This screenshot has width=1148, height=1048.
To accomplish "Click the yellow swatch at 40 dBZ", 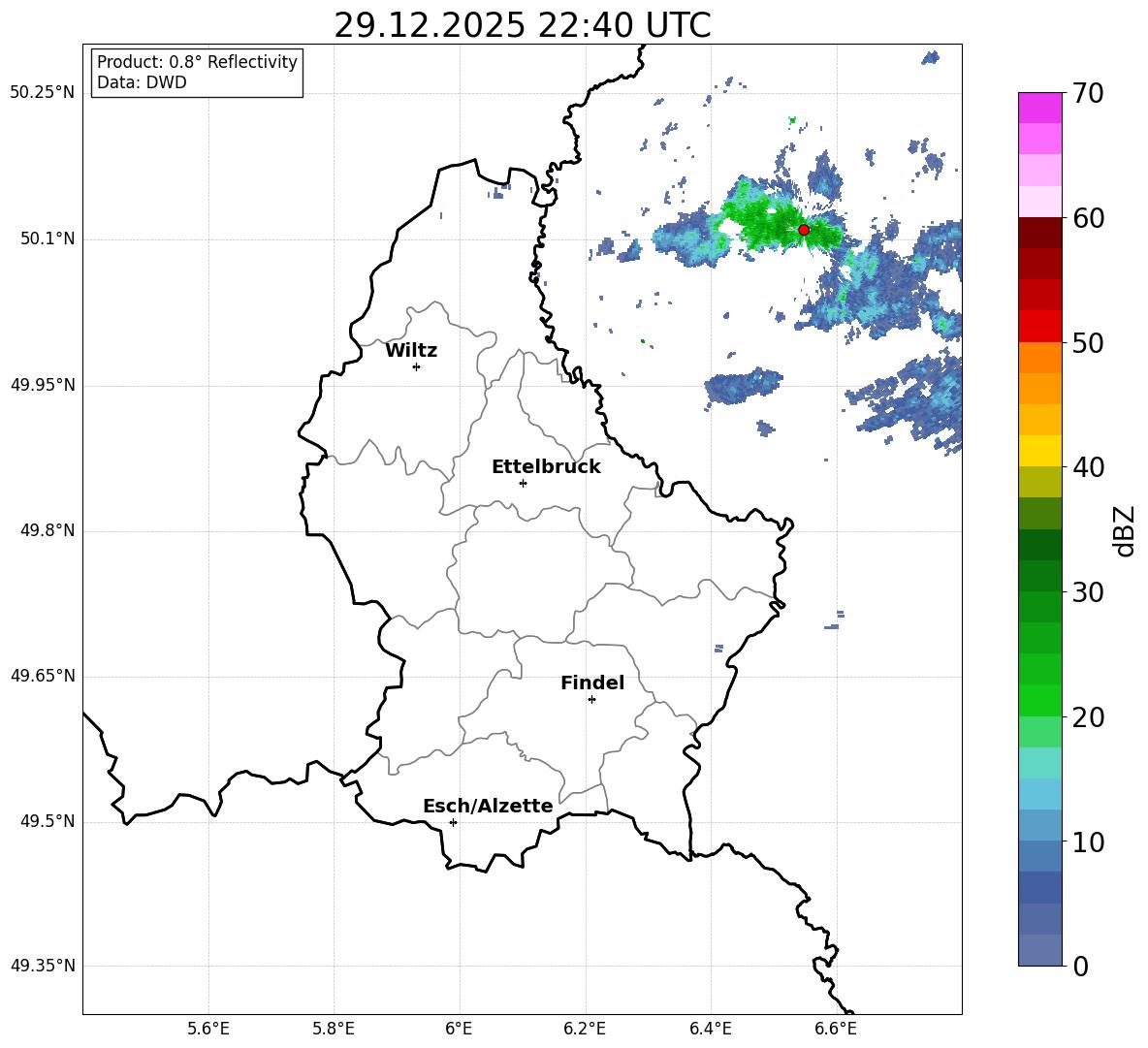I will click(x=1039, y=451).
